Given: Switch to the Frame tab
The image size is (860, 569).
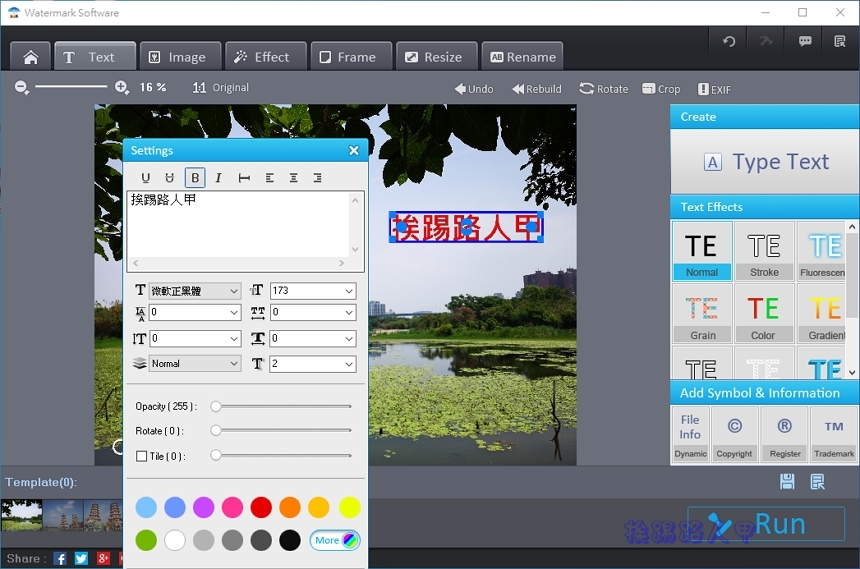Looking at the screenshot, I should tap(352, 57).
